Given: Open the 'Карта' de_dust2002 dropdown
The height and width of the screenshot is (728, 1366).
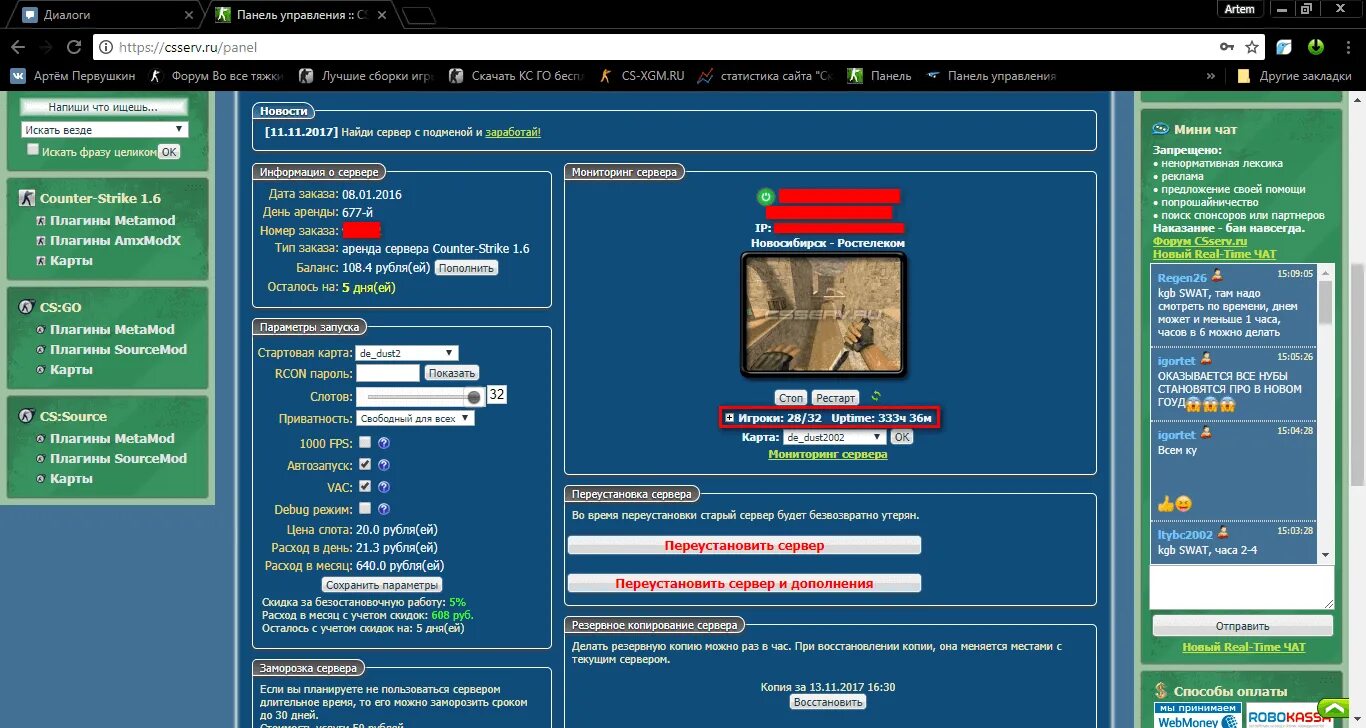Looking at the screenshot, I should [x=835, y=437].
